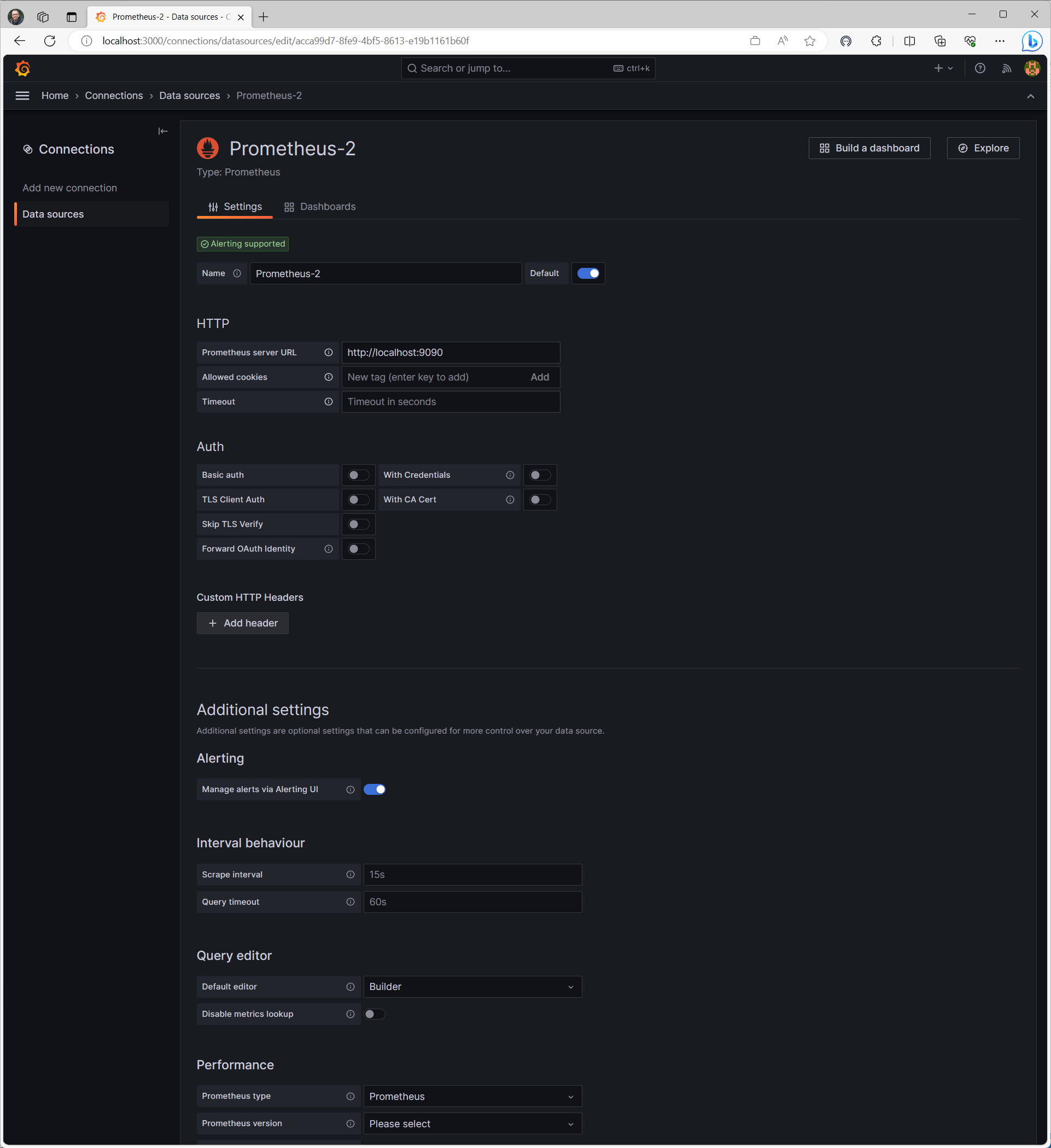
Task: Click the user profile avatar in Grafana
Action: click(1032, 68)
